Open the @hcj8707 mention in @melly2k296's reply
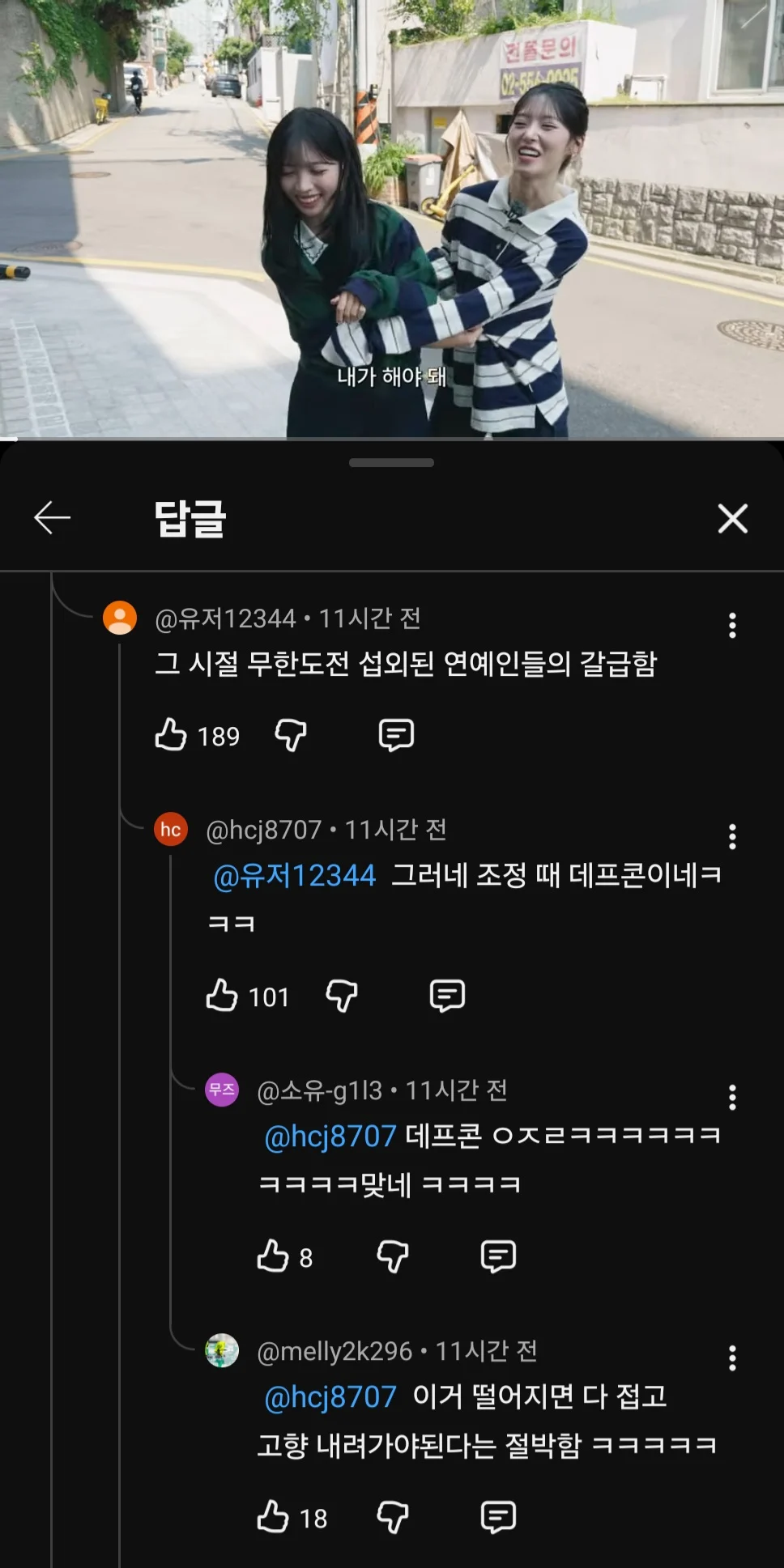This screenshot has width=784, height=1568. (330, 1397)
